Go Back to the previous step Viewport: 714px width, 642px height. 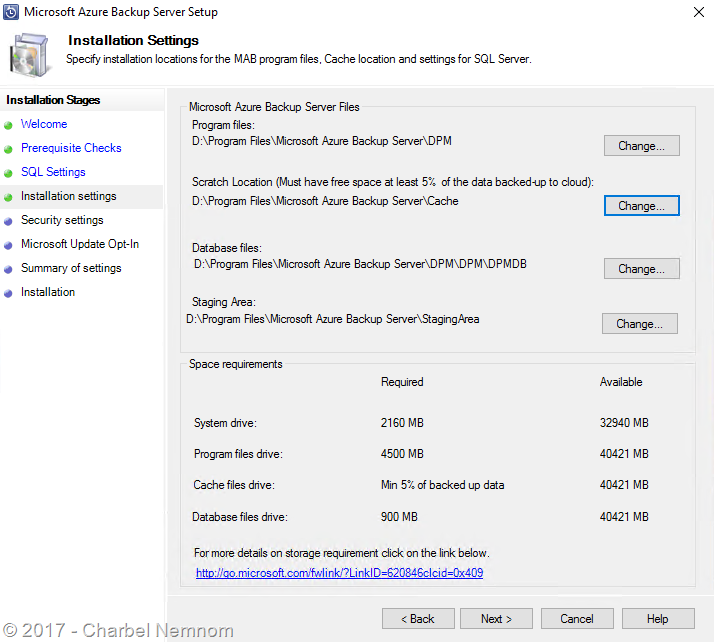(x=418, y=619)
